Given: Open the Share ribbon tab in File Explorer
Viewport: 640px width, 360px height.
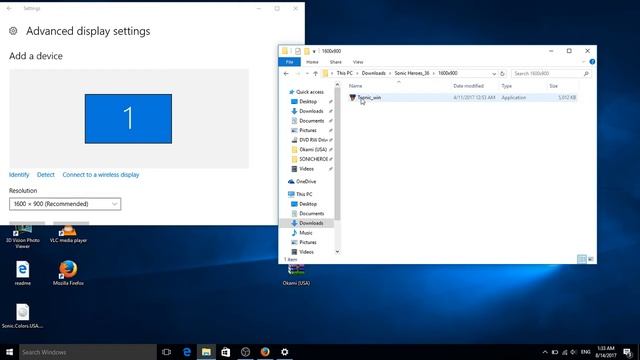Looking at the screenshot, I should point(336,62).
